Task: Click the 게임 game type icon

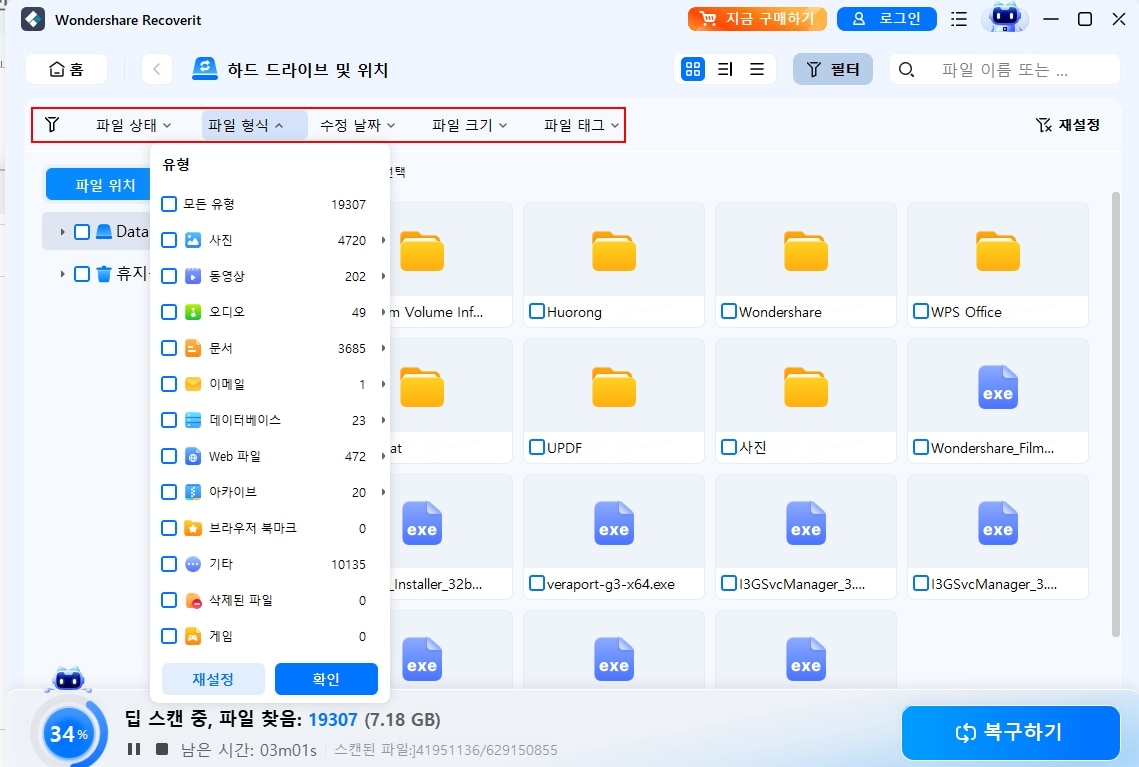Action: point(192,636)
